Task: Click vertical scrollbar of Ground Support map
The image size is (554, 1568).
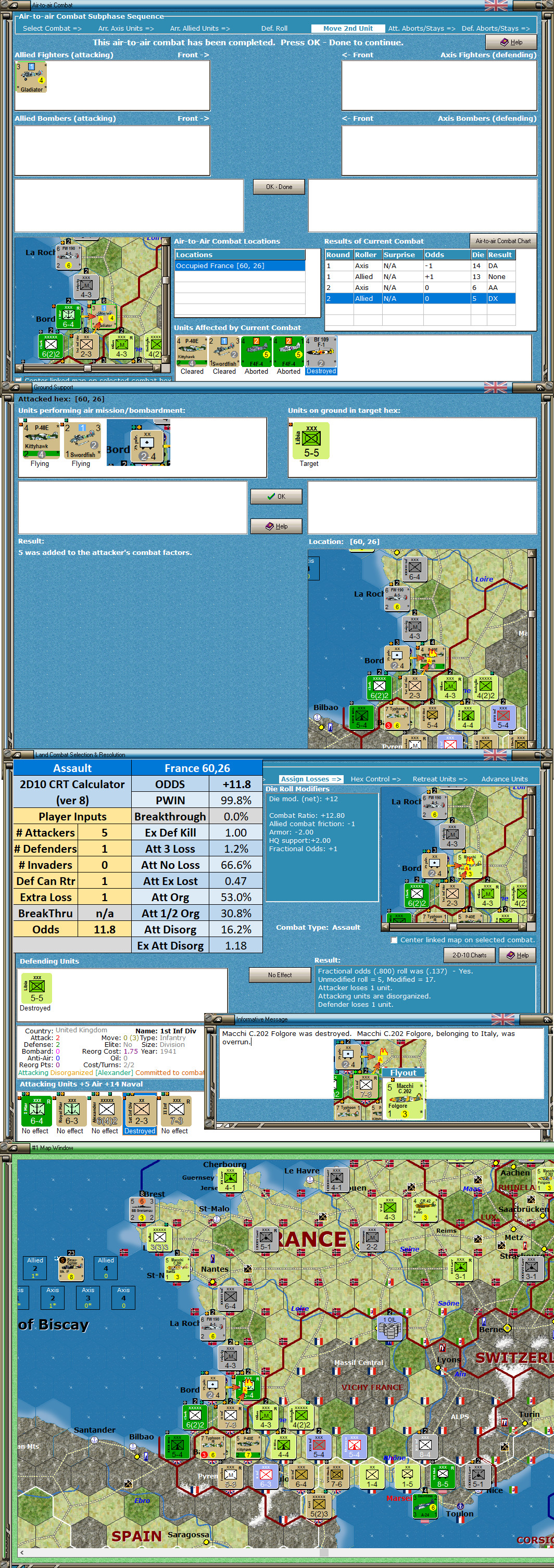Action: point(532,648)
